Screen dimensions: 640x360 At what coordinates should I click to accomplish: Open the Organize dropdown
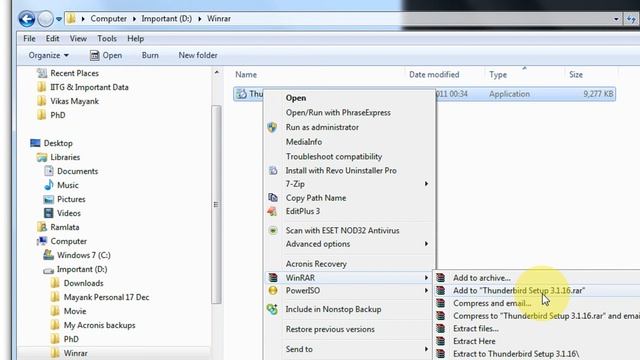(48, 55)
